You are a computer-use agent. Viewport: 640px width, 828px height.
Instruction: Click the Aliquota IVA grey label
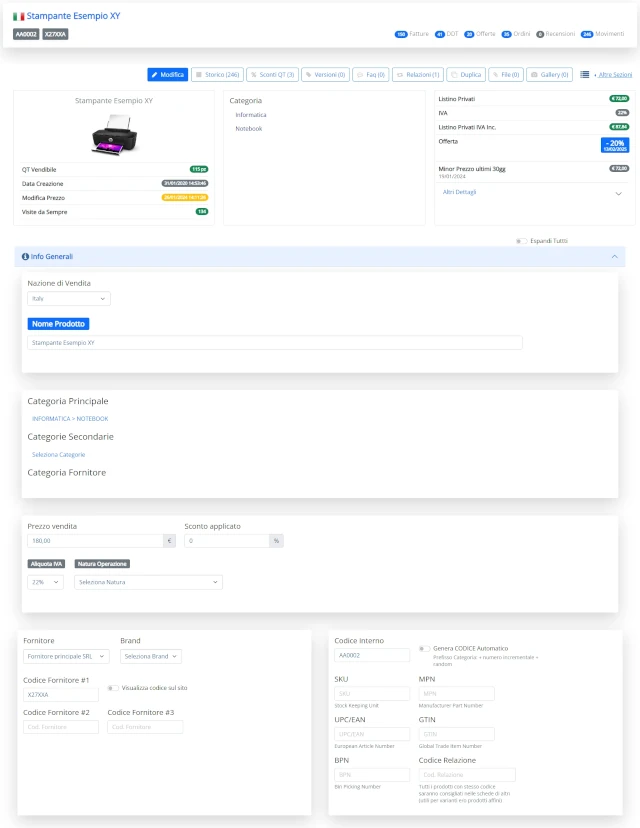(x=46, y=564)
